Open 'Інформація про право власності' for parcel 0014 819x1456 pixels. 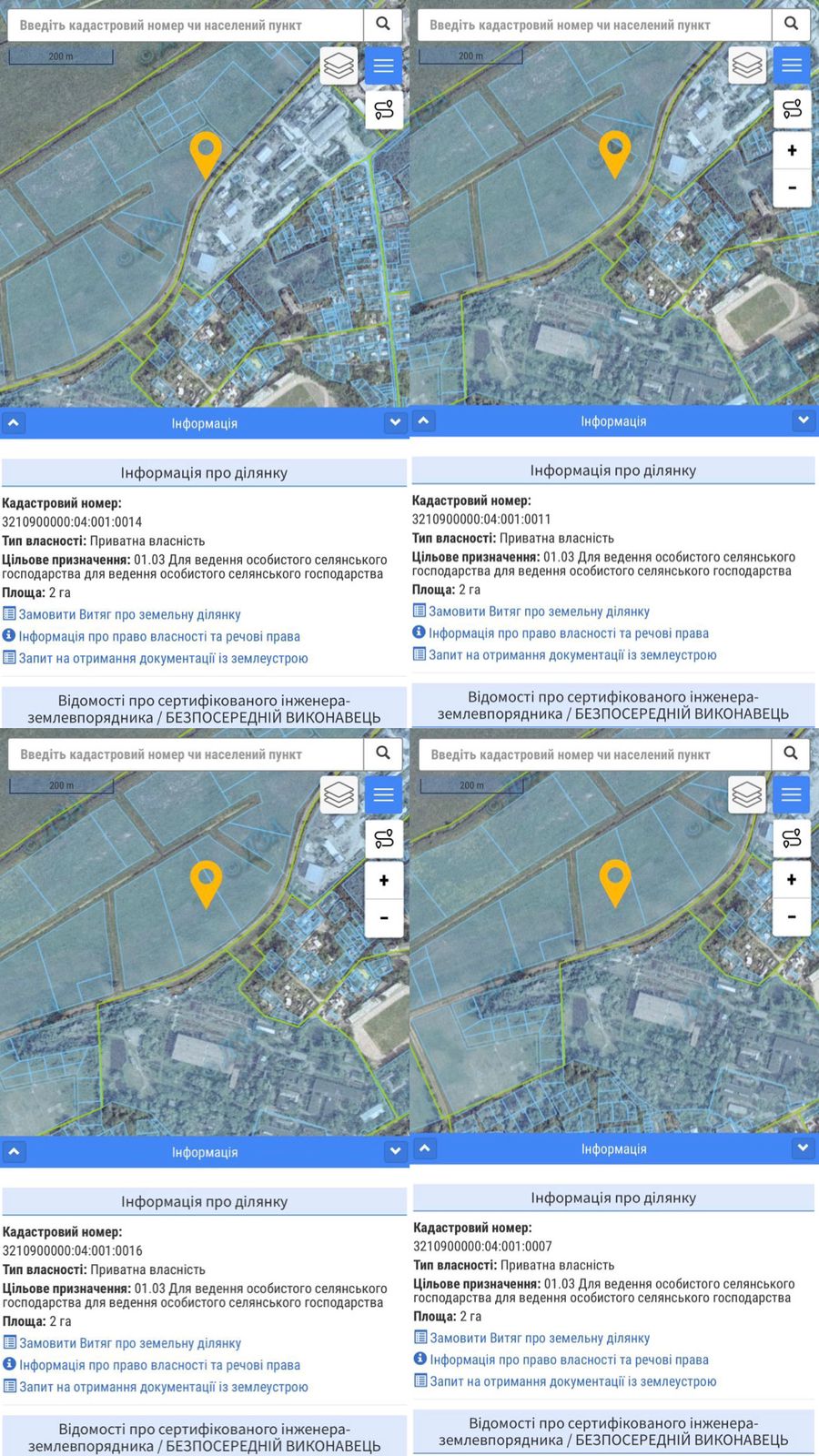[x=159, y=636]
